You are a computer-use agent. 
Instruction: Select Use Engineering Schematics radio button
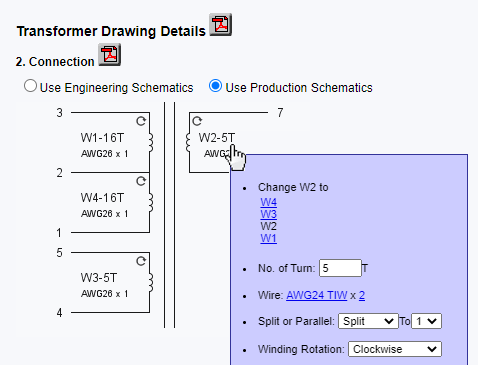coord(30,86)
